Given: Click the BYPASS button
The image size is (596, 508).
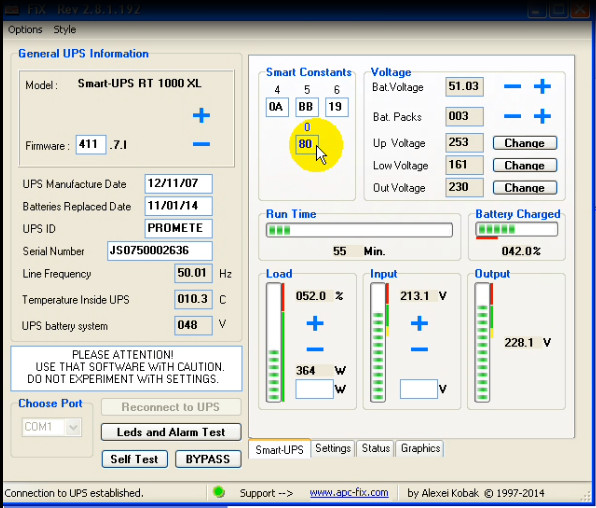Looking at the screenshot, I should click(x=208, y=459).
